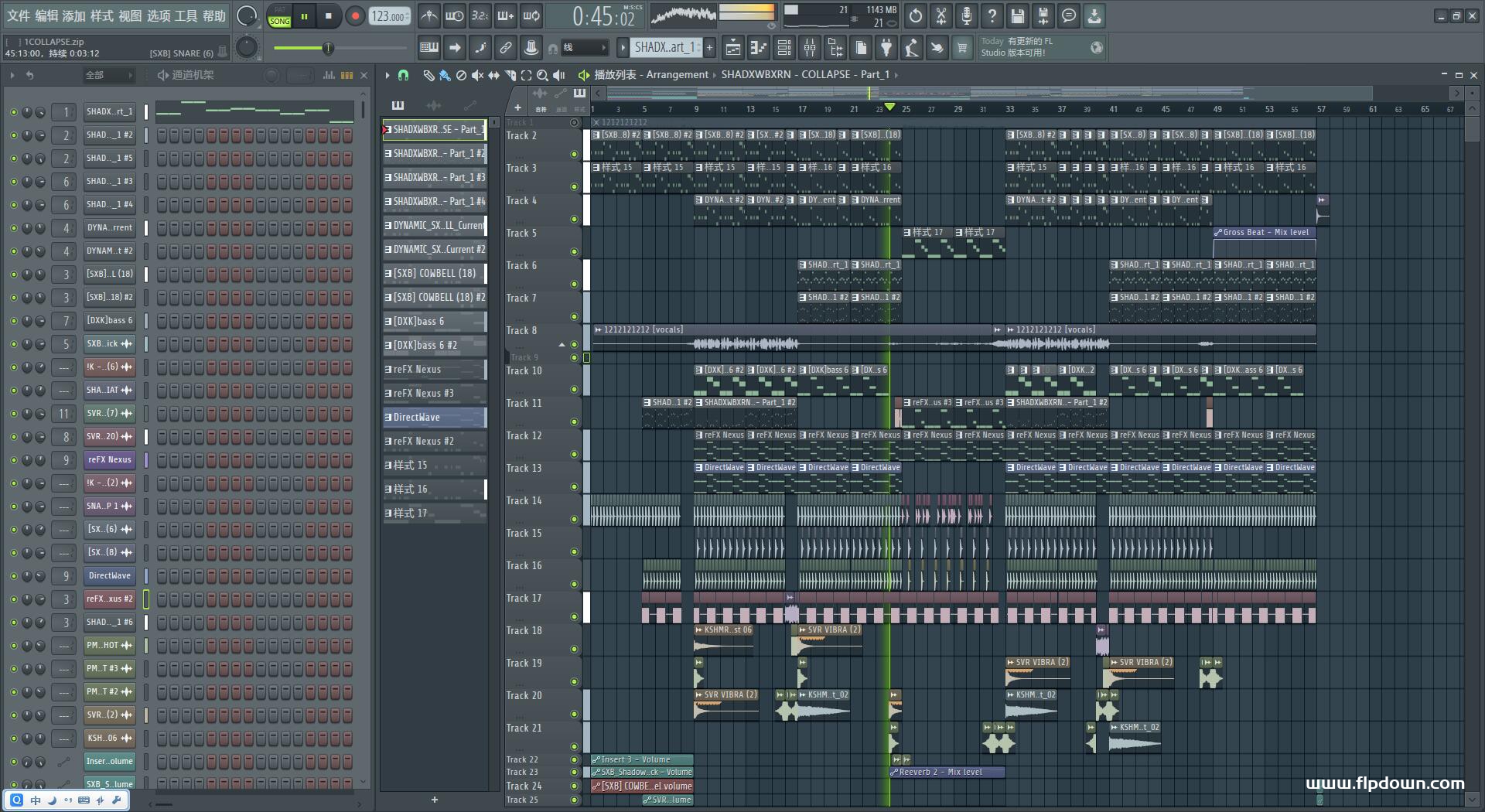Open the 样式 menu

(x=101, y=15)
